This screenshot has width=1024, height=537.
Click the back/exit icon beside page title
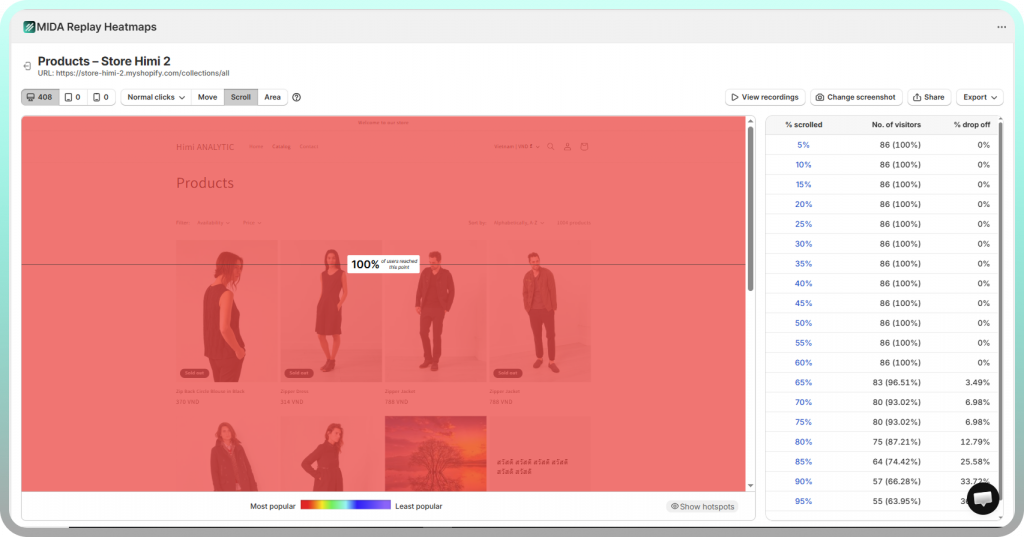pos(28,66)
